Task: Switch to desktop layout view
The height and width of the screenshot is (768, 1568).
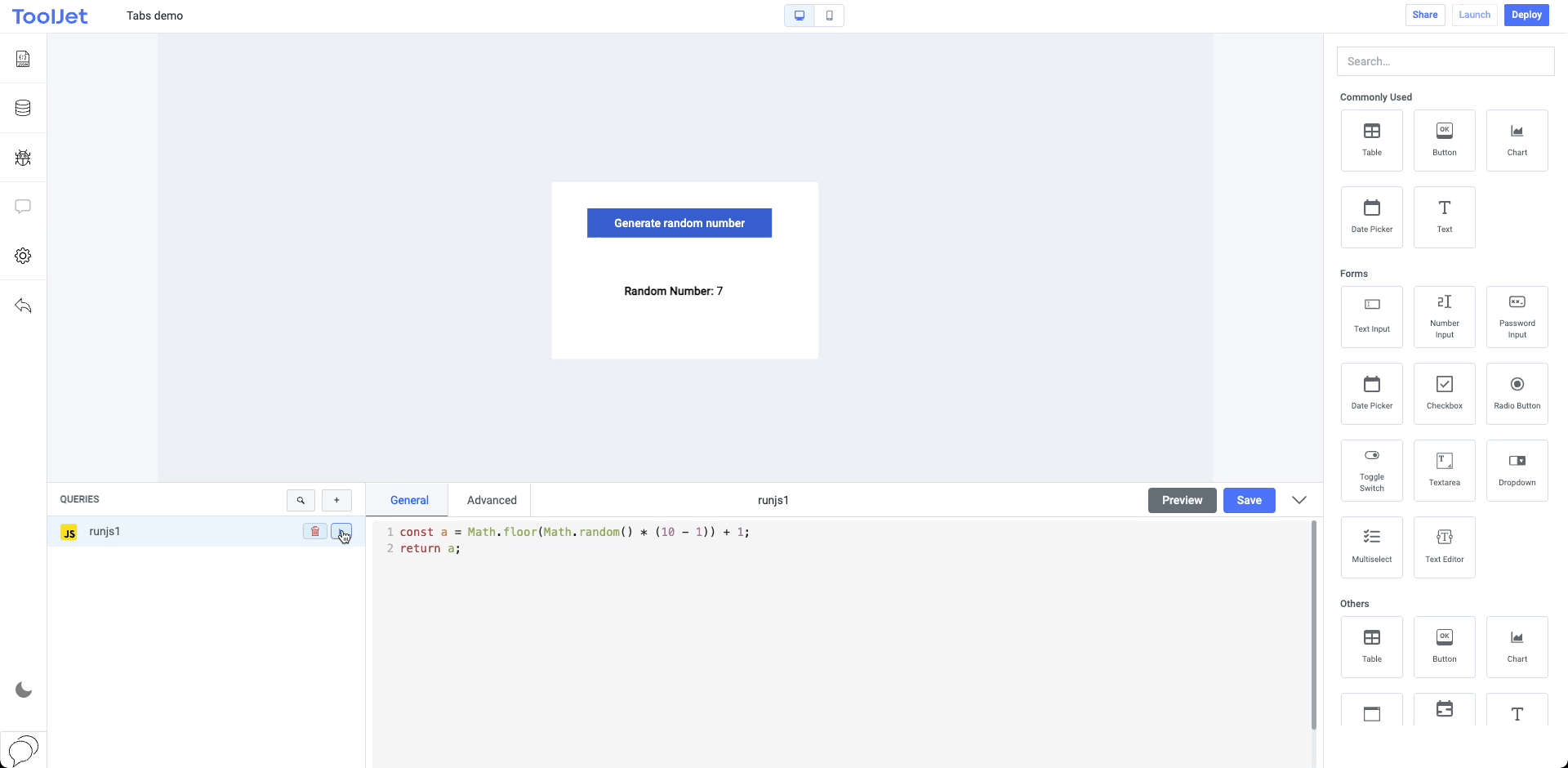Action: tap(800, 16)
